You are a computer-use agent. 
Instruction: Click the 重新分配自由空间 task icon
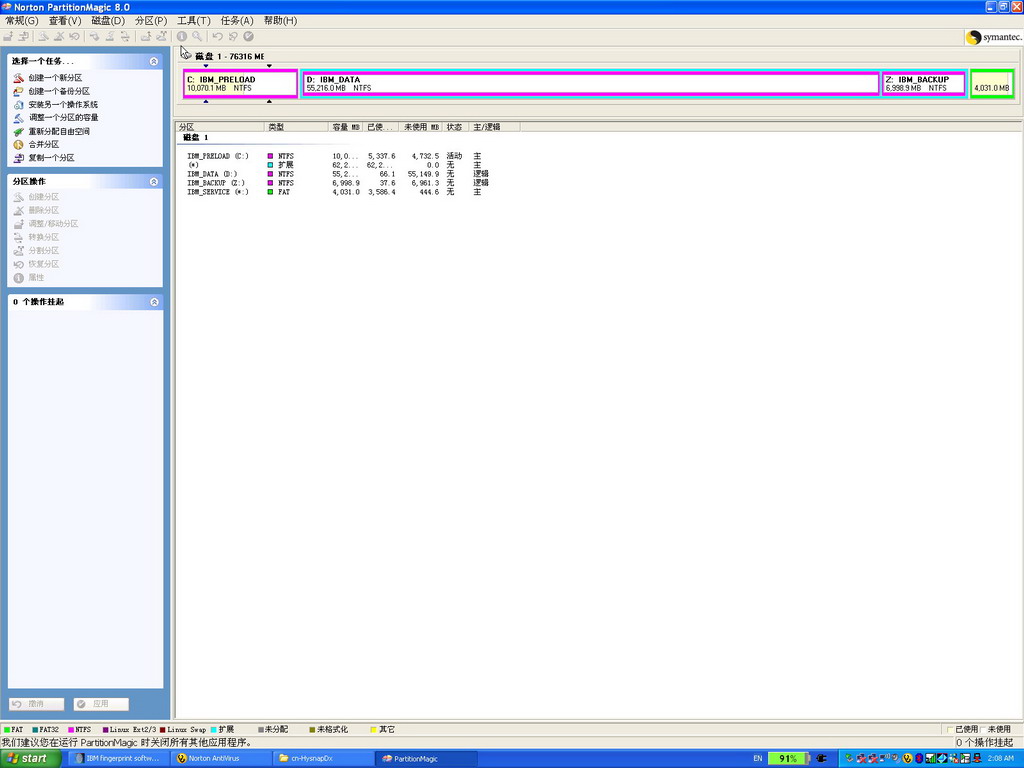tap(18, 131)
